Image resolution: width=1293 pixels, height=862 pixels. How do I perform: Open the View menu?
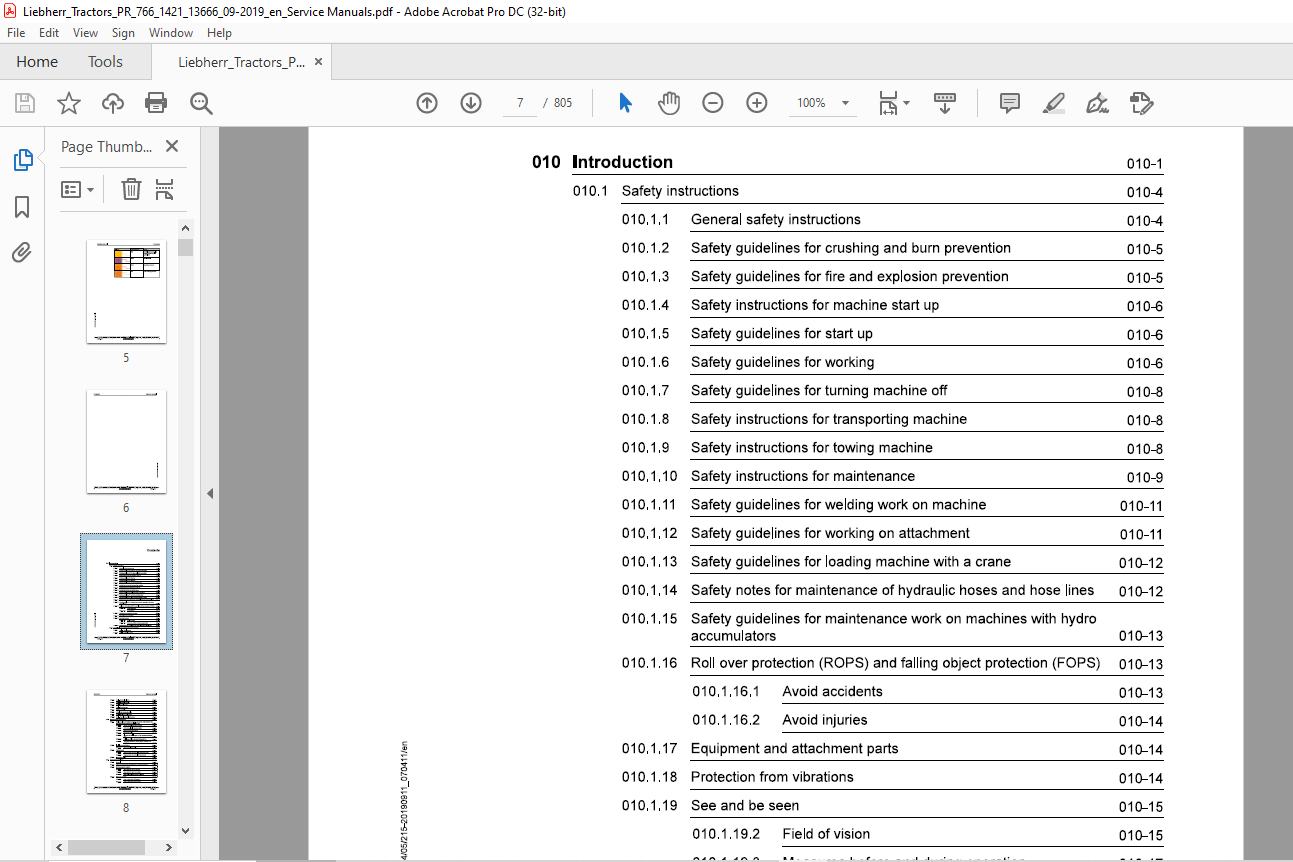(85, 33)
